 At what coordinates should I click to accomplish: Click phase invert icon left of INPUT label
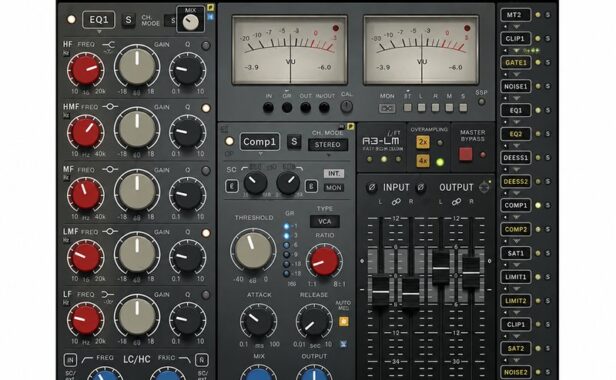371,187
